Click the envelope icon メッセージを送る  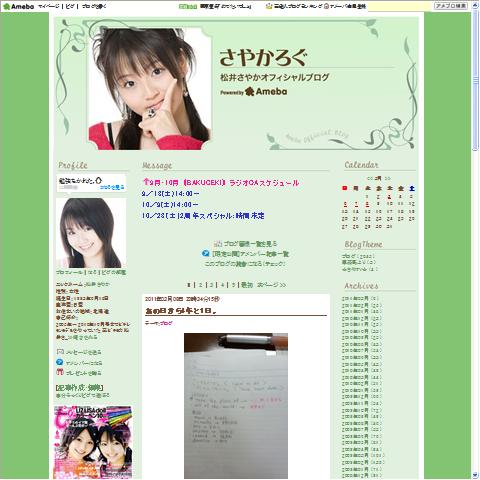coord(60,352)
